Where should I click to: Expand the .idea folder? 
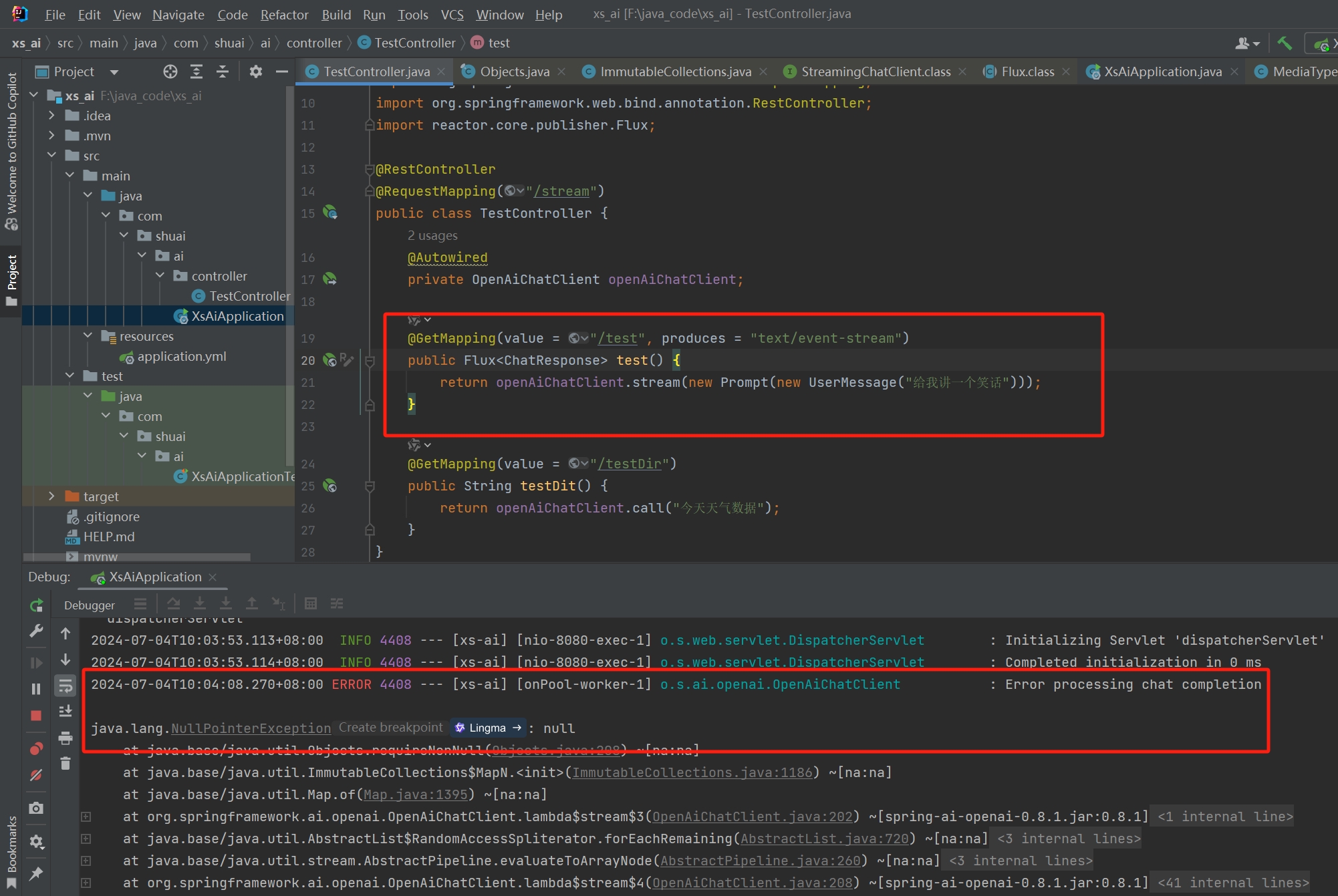click(52, 116)
